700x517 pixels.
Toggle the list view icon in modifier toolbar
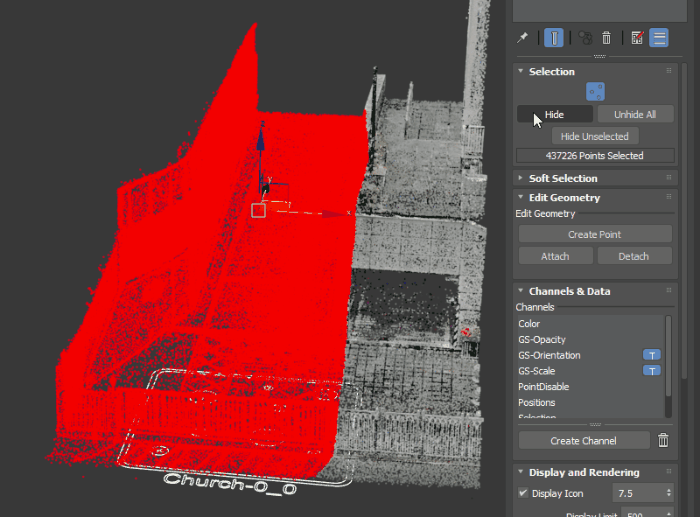[x=659, y=38]
